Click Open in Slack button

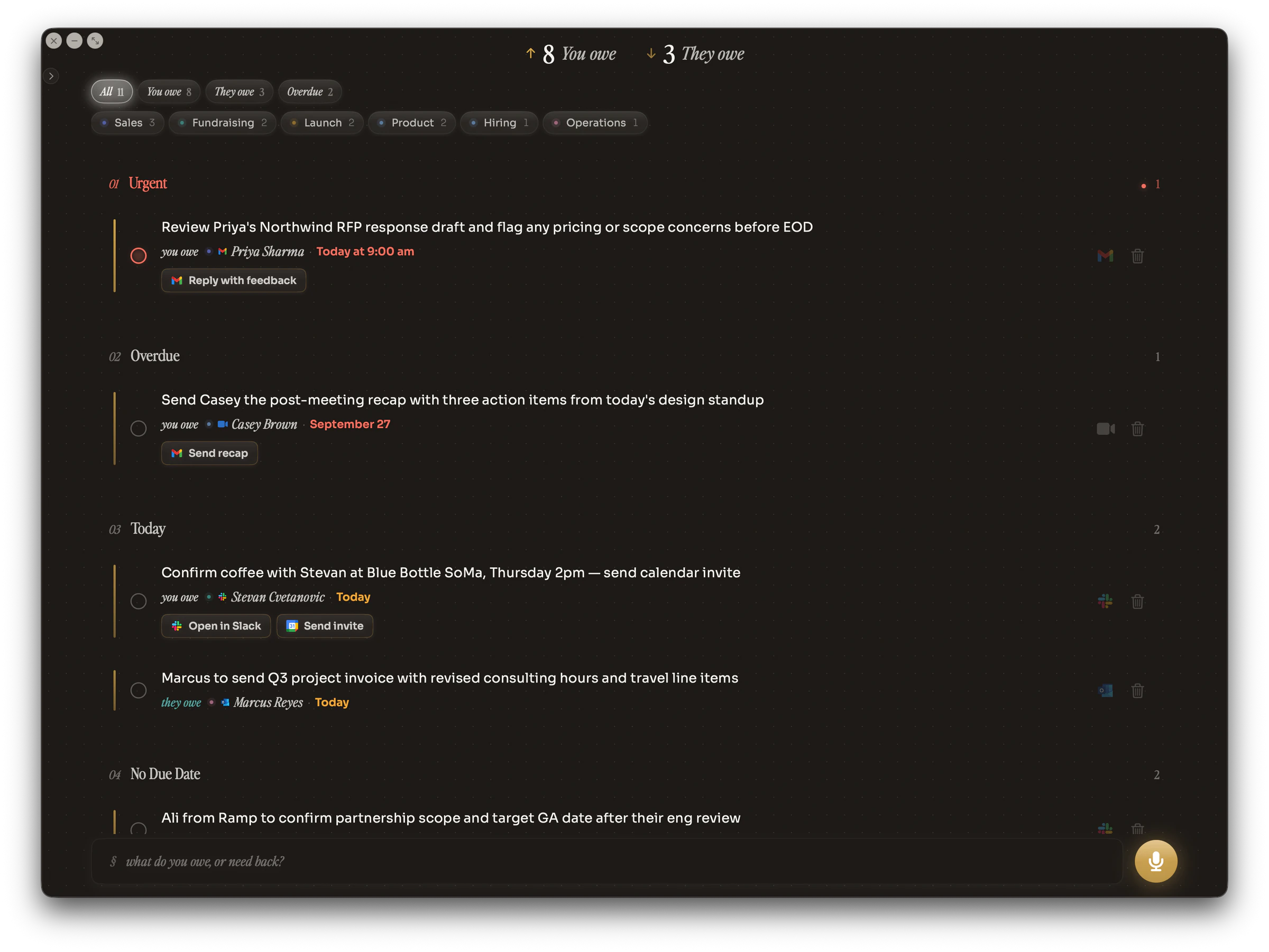216,626
